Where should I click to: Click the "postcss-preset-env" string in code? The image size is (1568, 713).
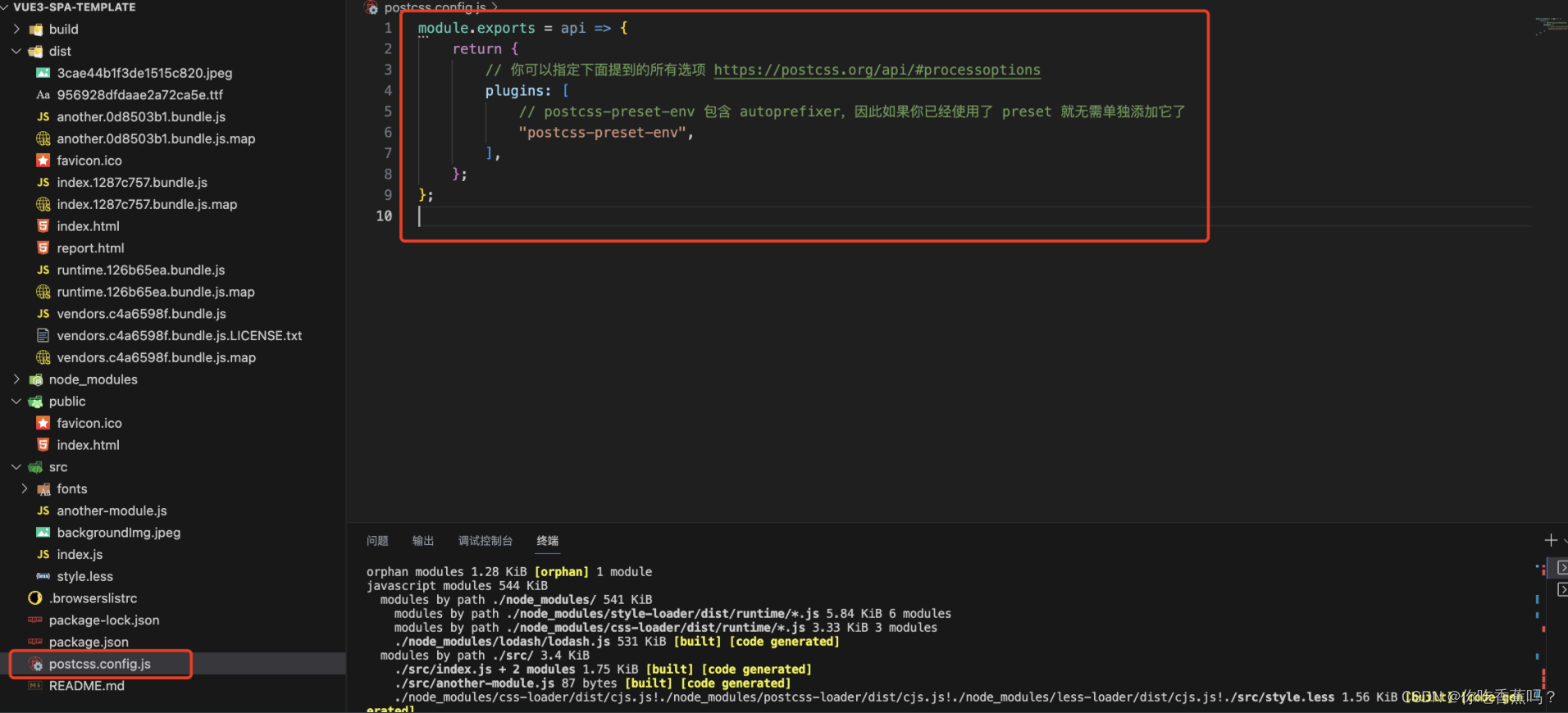click(603, 133)
